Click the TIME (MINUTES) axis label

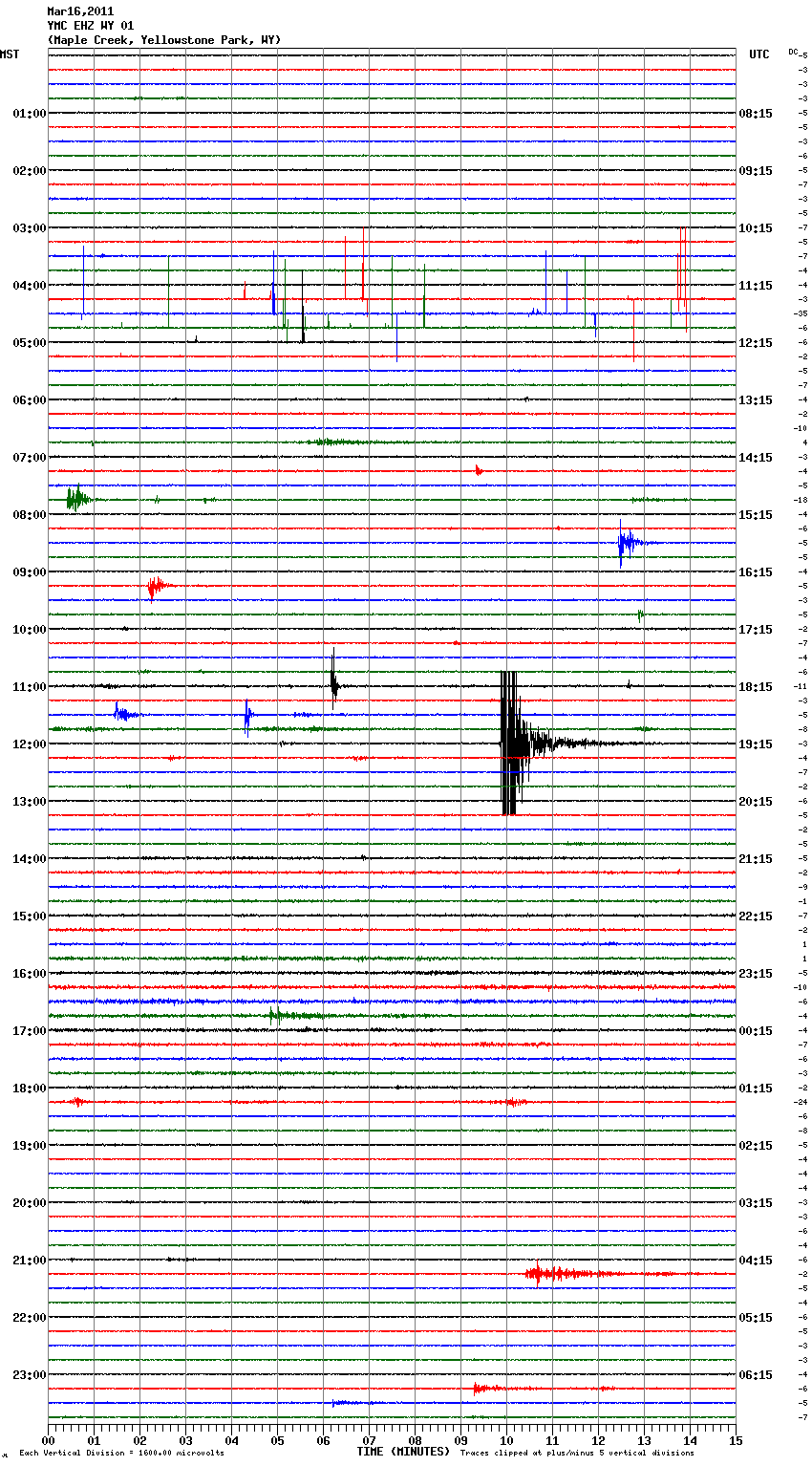[x=403, y=1452]
